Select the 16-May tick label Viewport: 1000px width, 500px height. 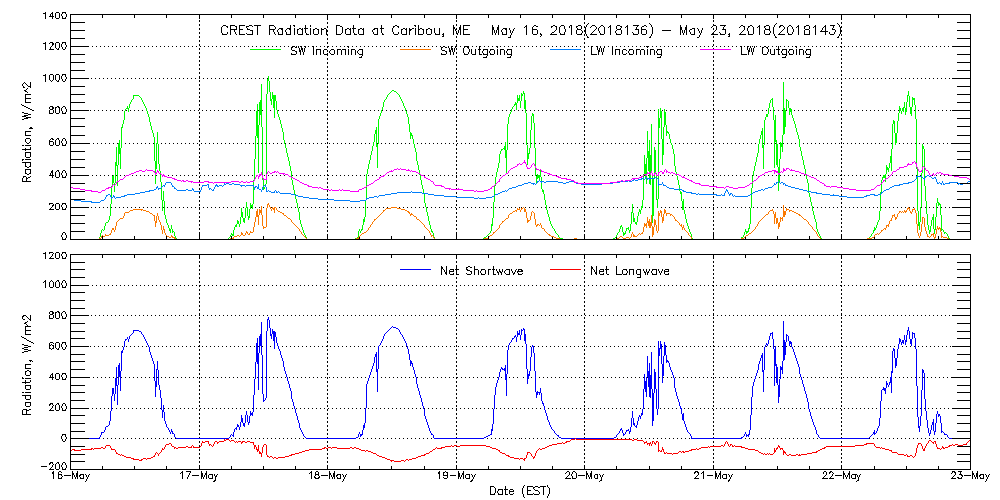tap(72, 477)
